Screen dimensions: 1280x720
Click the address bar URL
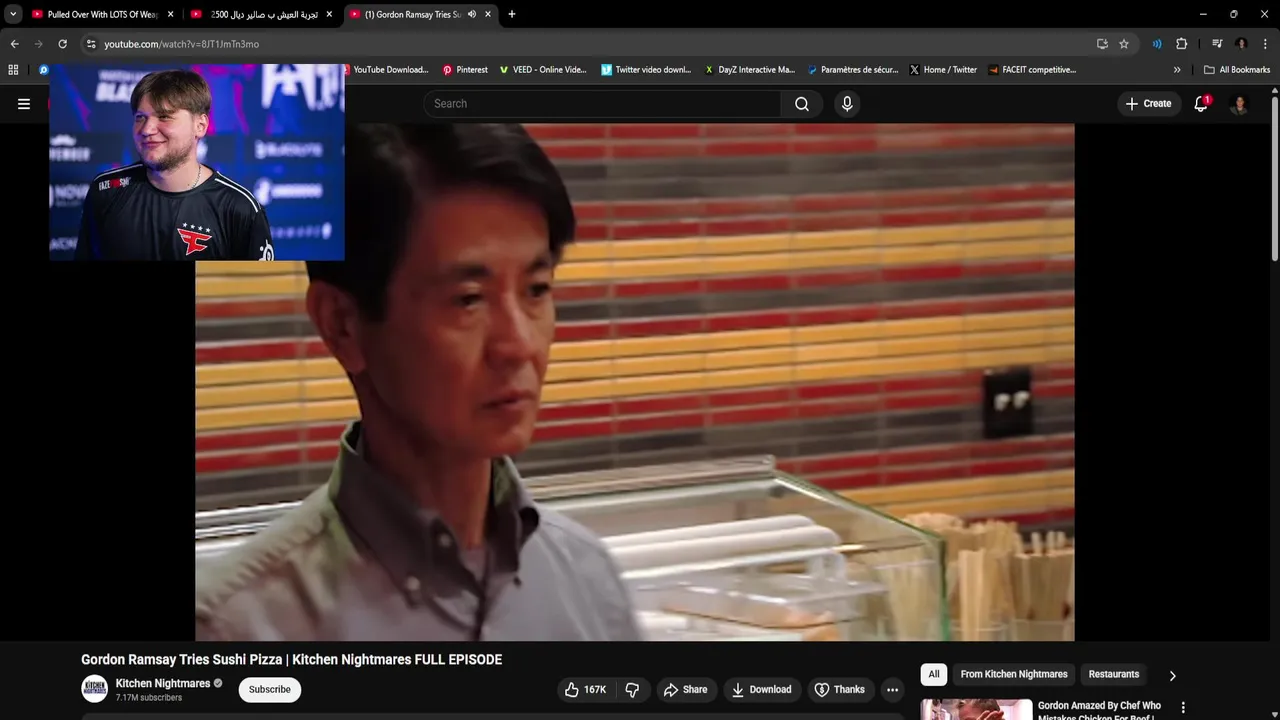click(181, 44)
